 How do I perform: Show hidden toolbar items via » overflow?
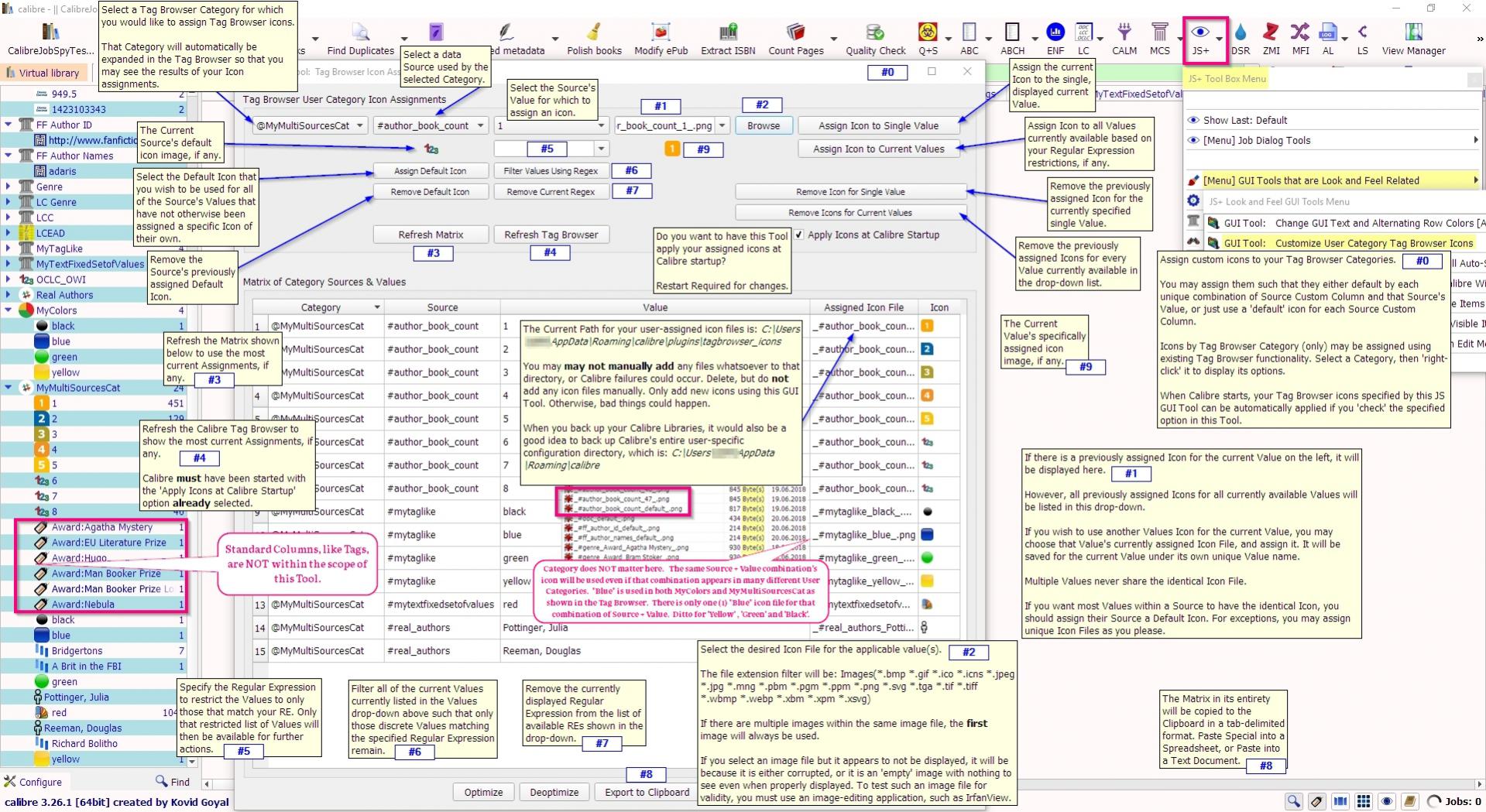coord(1480,39)
